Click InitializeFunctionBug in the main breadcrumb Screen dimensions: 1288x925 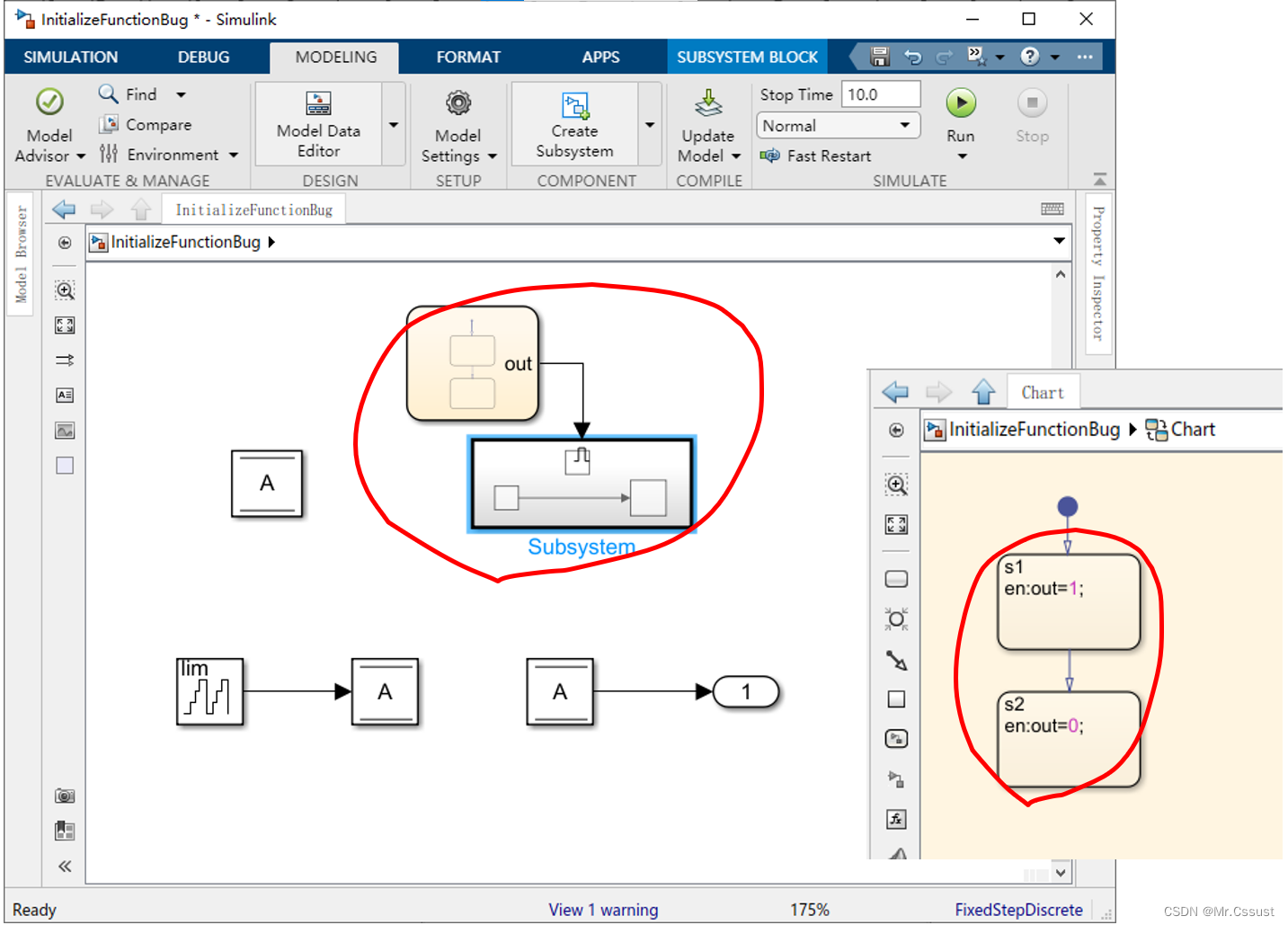pyautogui.click(x=185, y=242)
